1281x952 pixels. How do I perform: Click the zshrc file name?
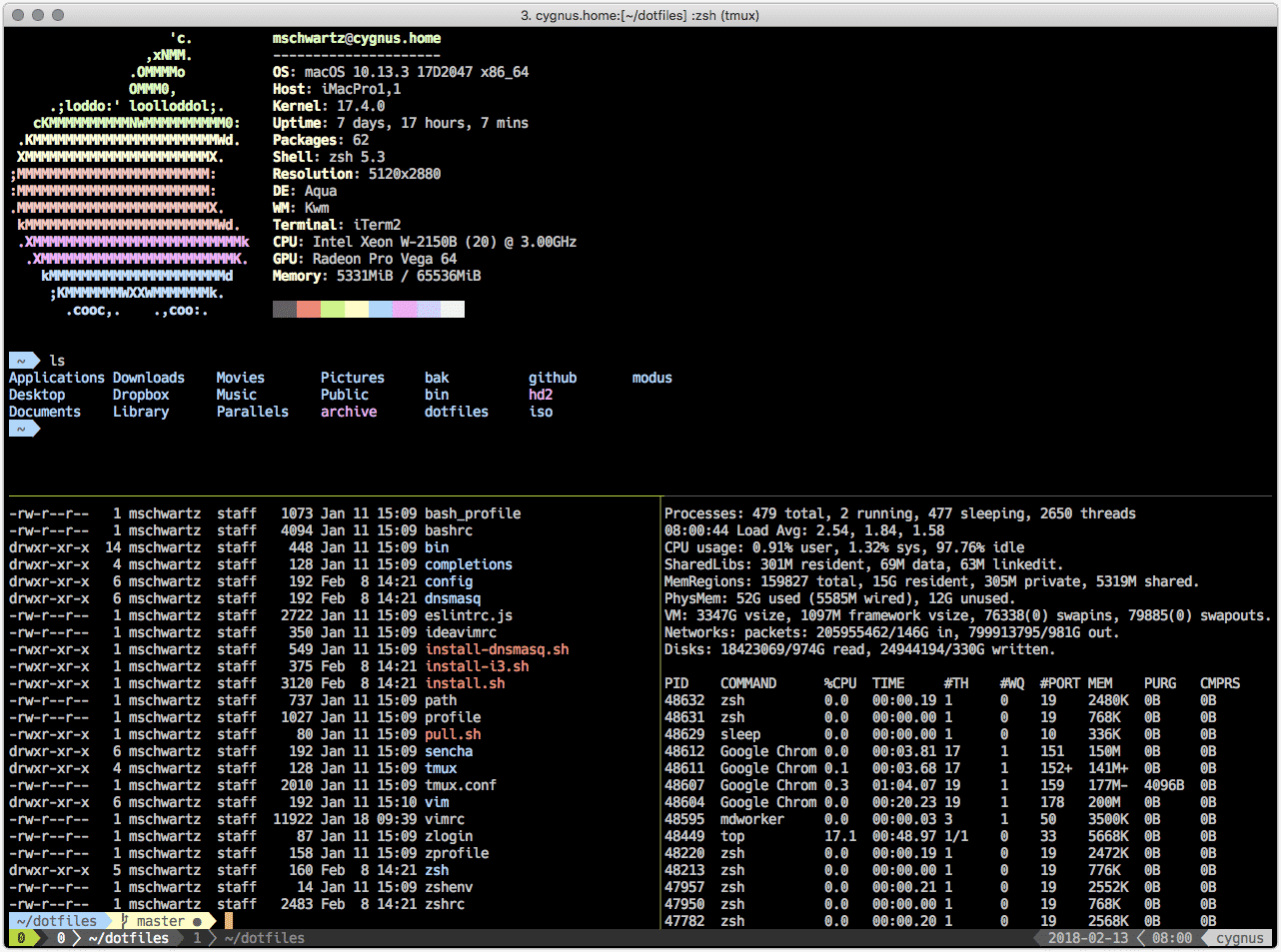coord(445,904)
